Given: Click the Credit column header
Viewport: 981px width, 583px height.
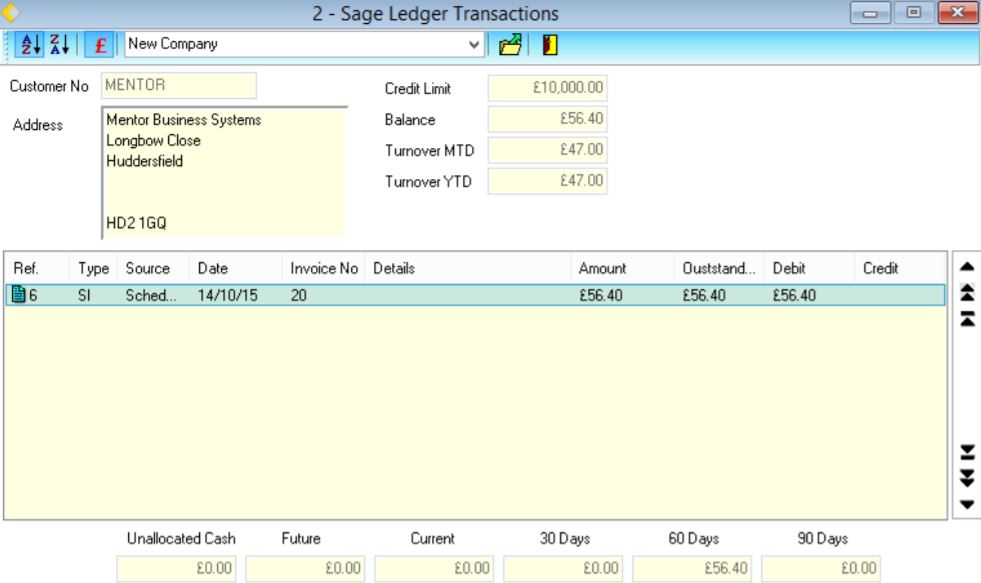Looking at the screenshot, I should point(900,268).
